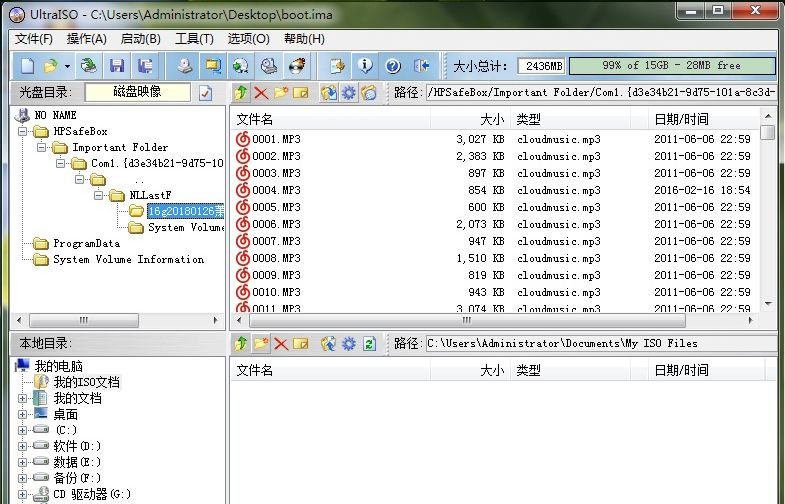This screenshot has width=785, height=504.
Task: Click the Rename icon in the local toolbar
Action: [300, 344]
